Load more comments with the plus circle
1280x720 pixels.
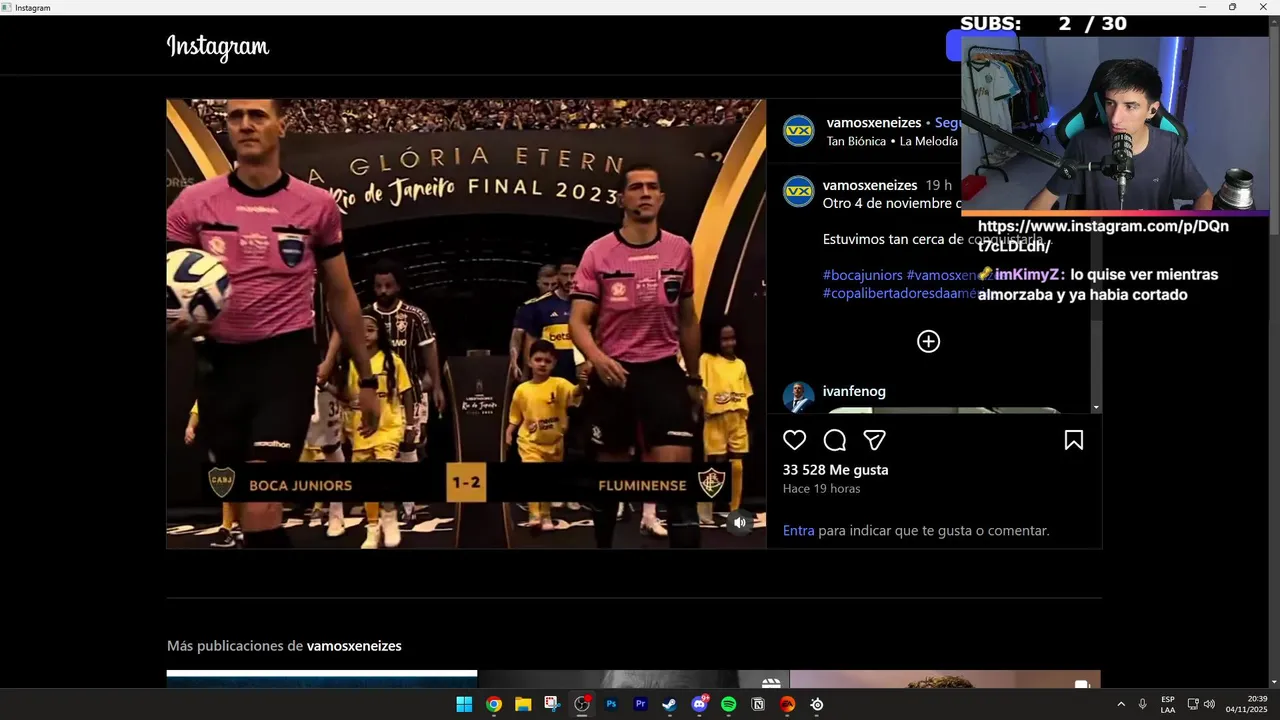point(928,341)
